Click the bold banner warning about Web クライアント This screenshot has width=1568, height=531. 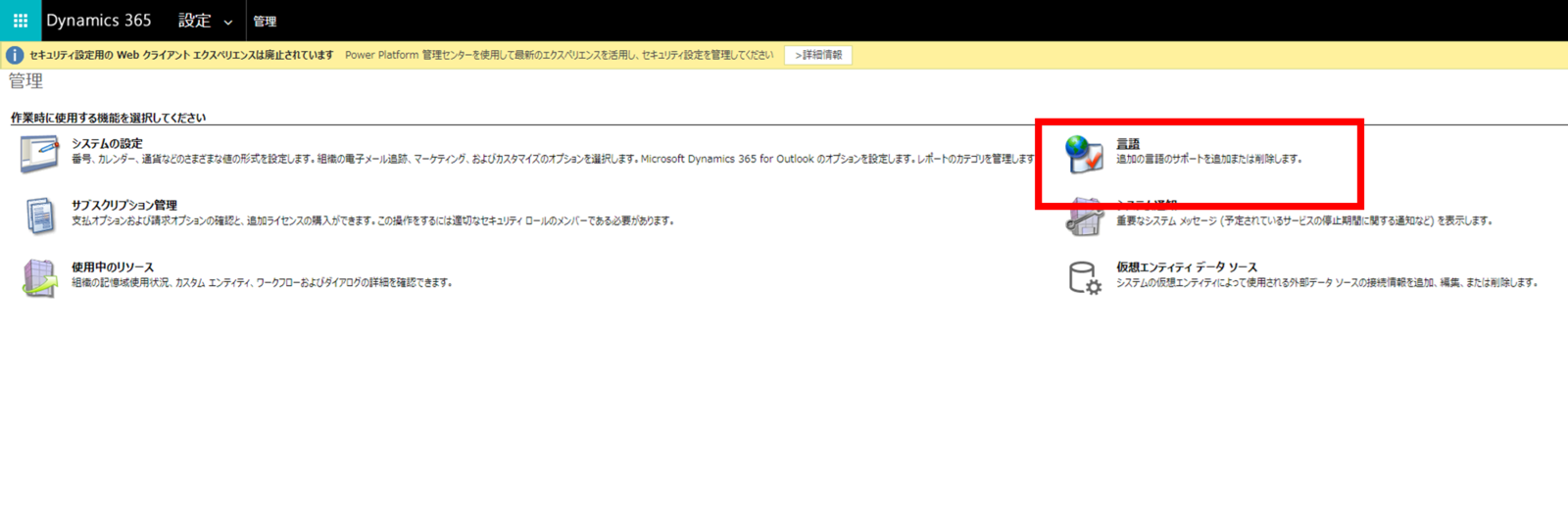(181, 55)
